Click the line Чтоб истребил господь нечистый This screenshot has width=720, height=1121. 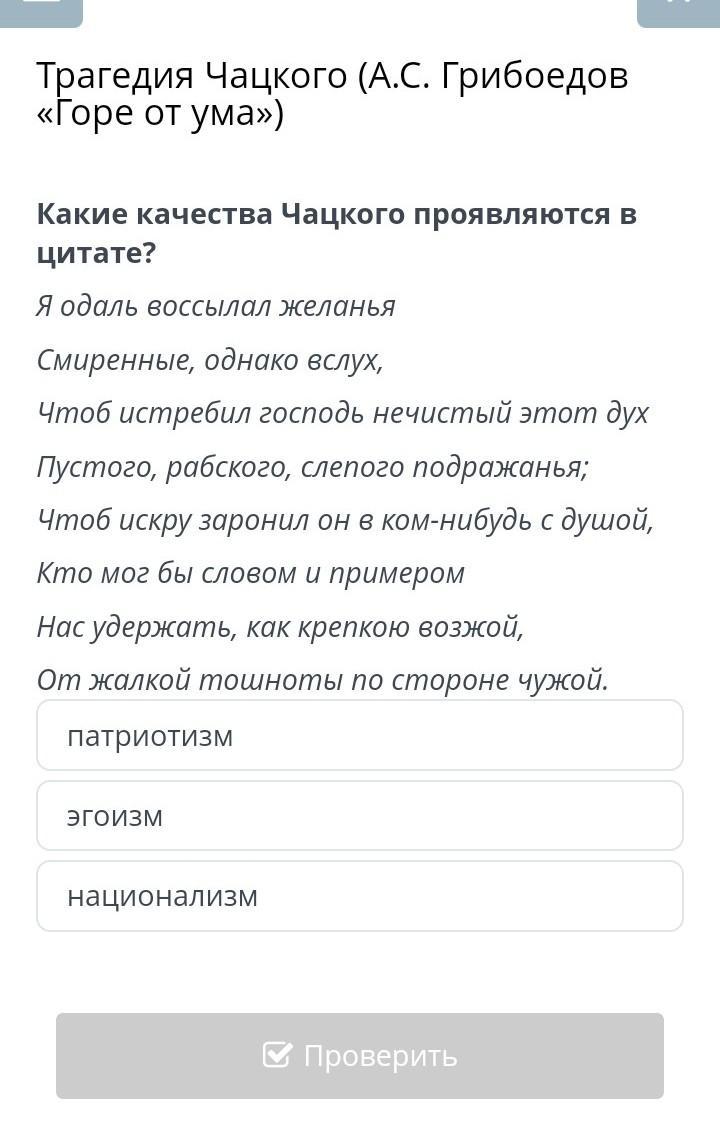343,413
